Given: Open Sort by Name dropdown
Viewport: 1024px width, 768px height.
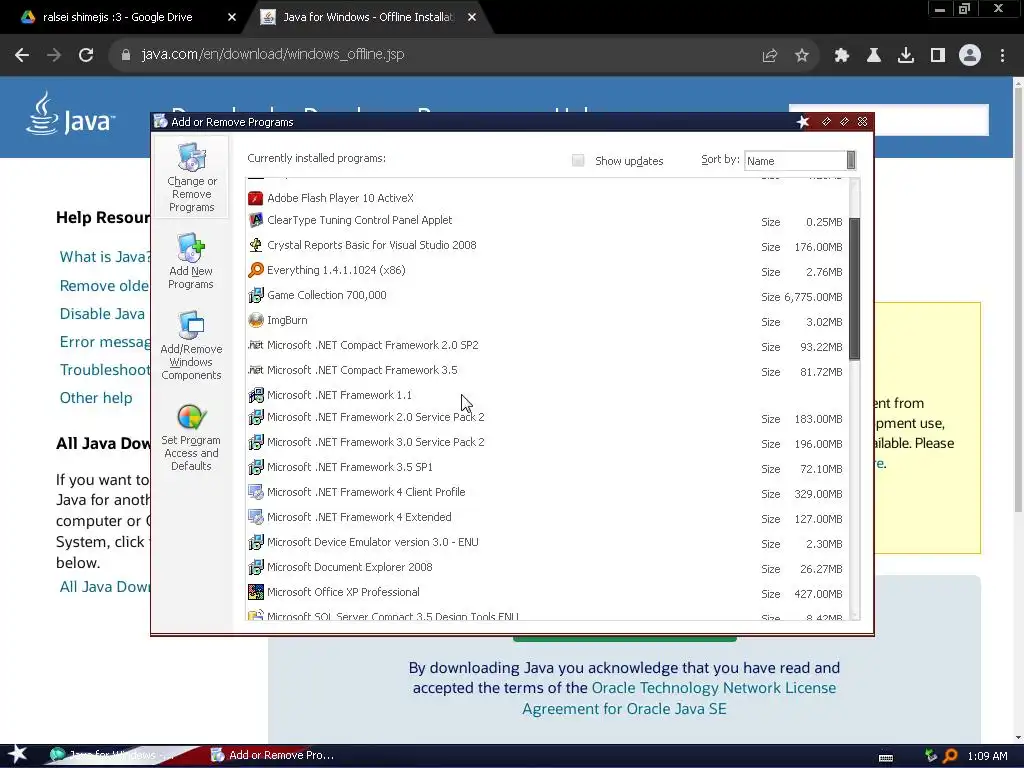Looking at the screenshot, I should click(x=800, y=161).
